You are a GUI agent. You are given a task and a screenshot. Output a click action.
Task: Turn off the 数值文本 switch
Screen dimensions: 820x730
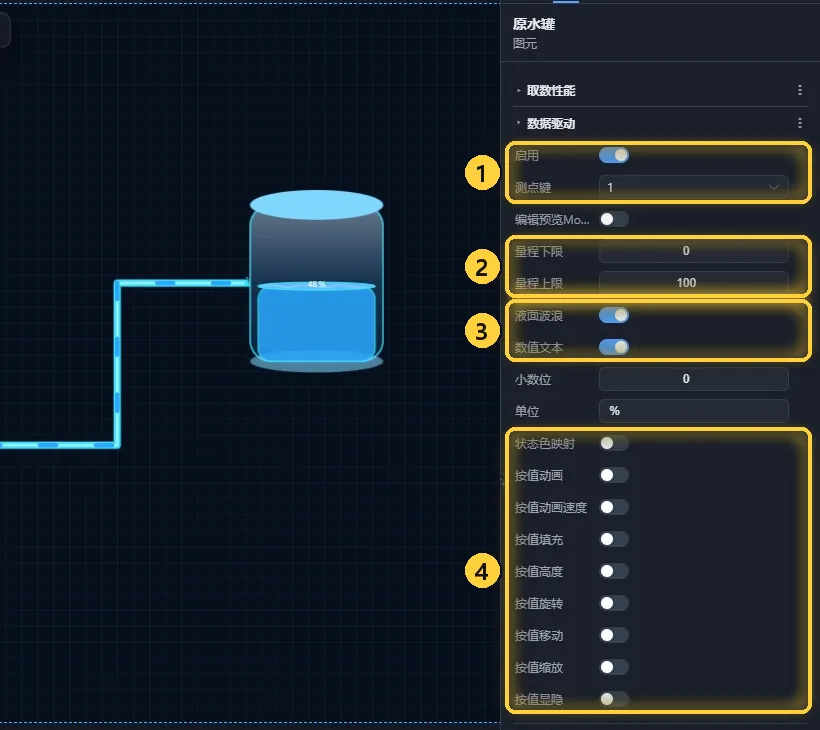pyautogui.click(x=614, y=347)
